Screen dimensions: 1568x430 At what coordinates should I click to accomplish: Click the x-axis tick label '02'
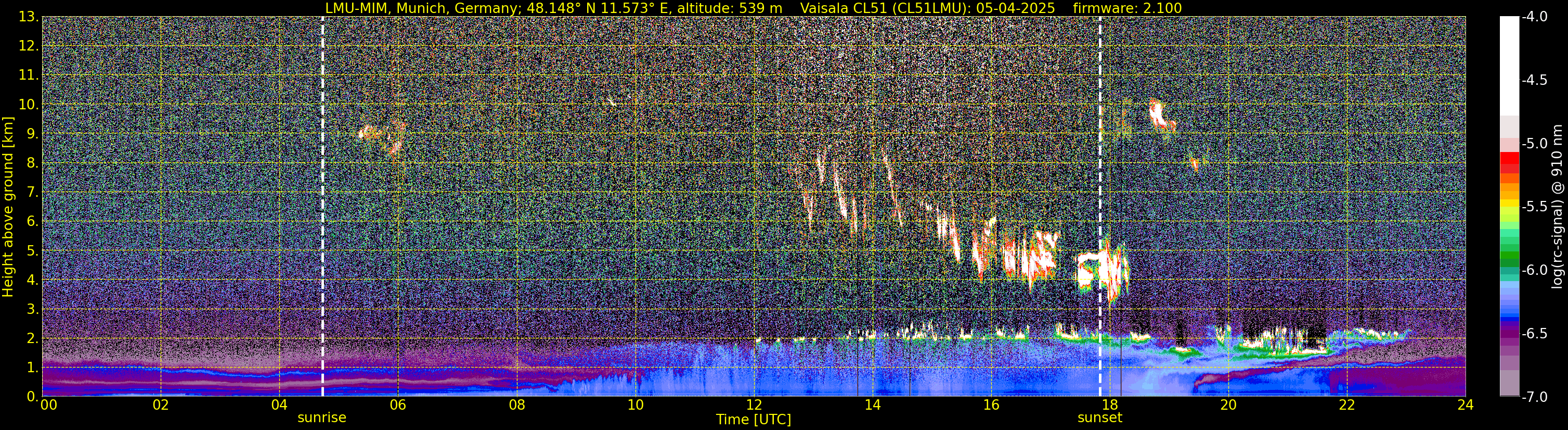point(160,405)
